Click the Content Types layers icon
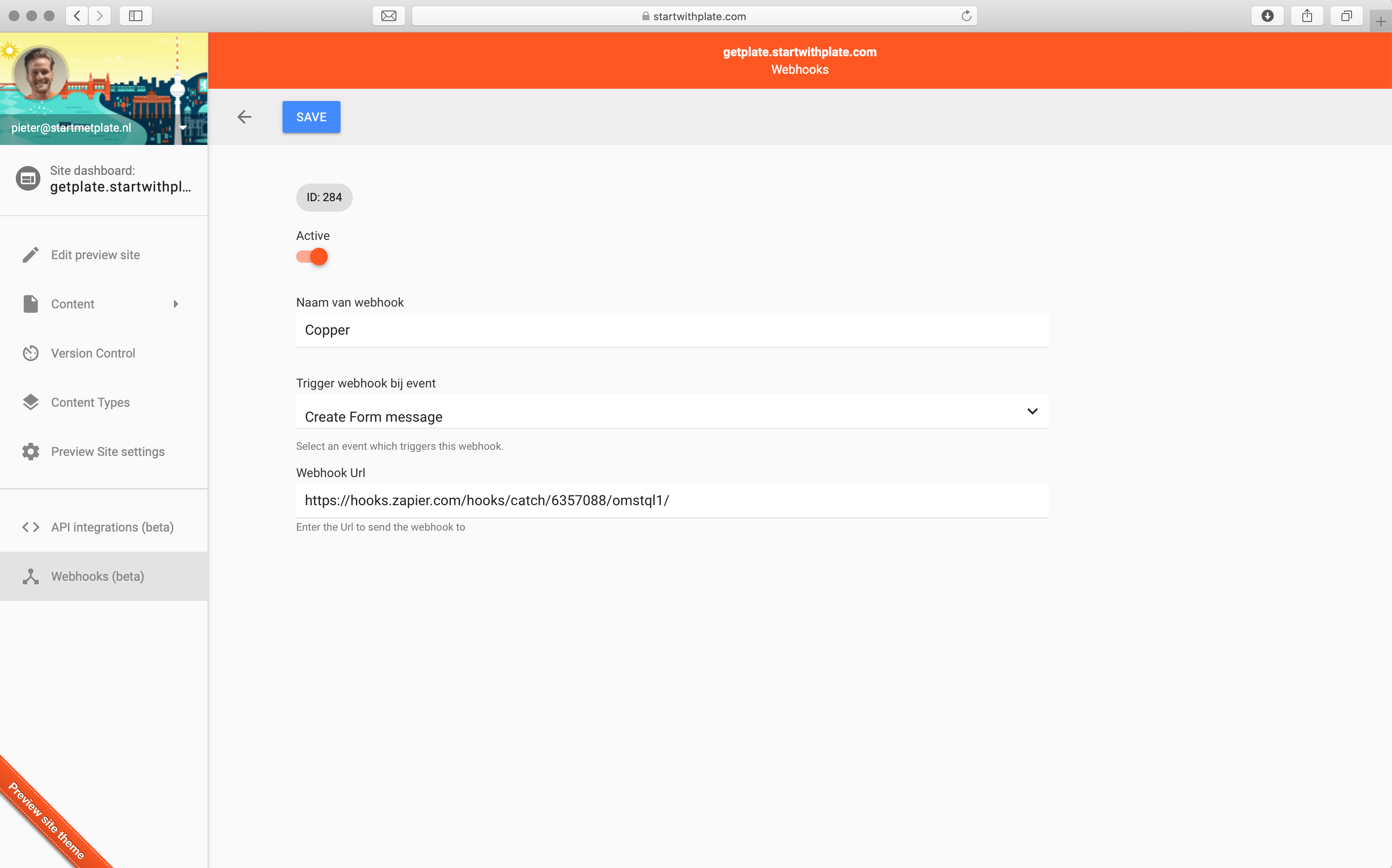Screen dimensions: 1392x868 point(30,402)
